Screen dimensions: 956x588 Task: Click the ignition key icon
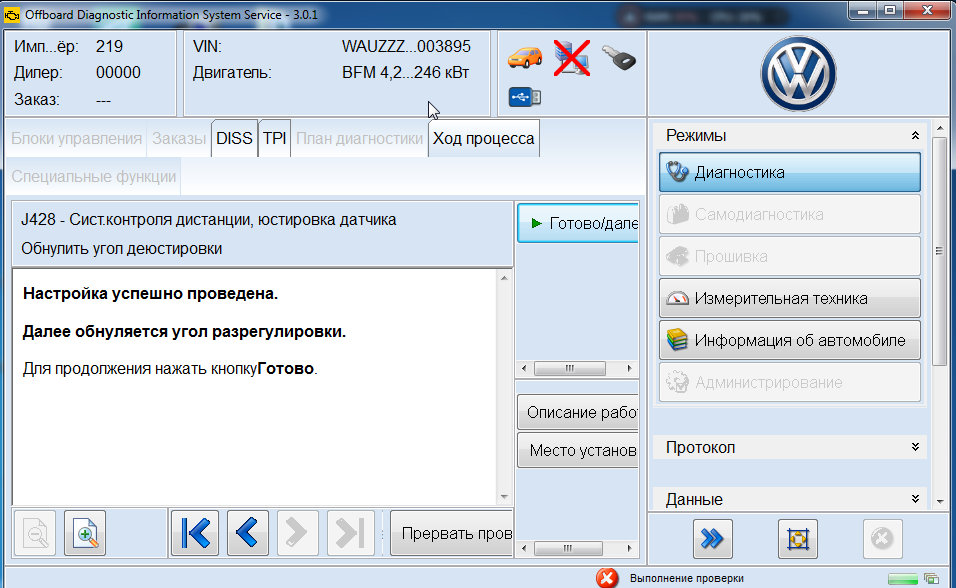(619, 59)
